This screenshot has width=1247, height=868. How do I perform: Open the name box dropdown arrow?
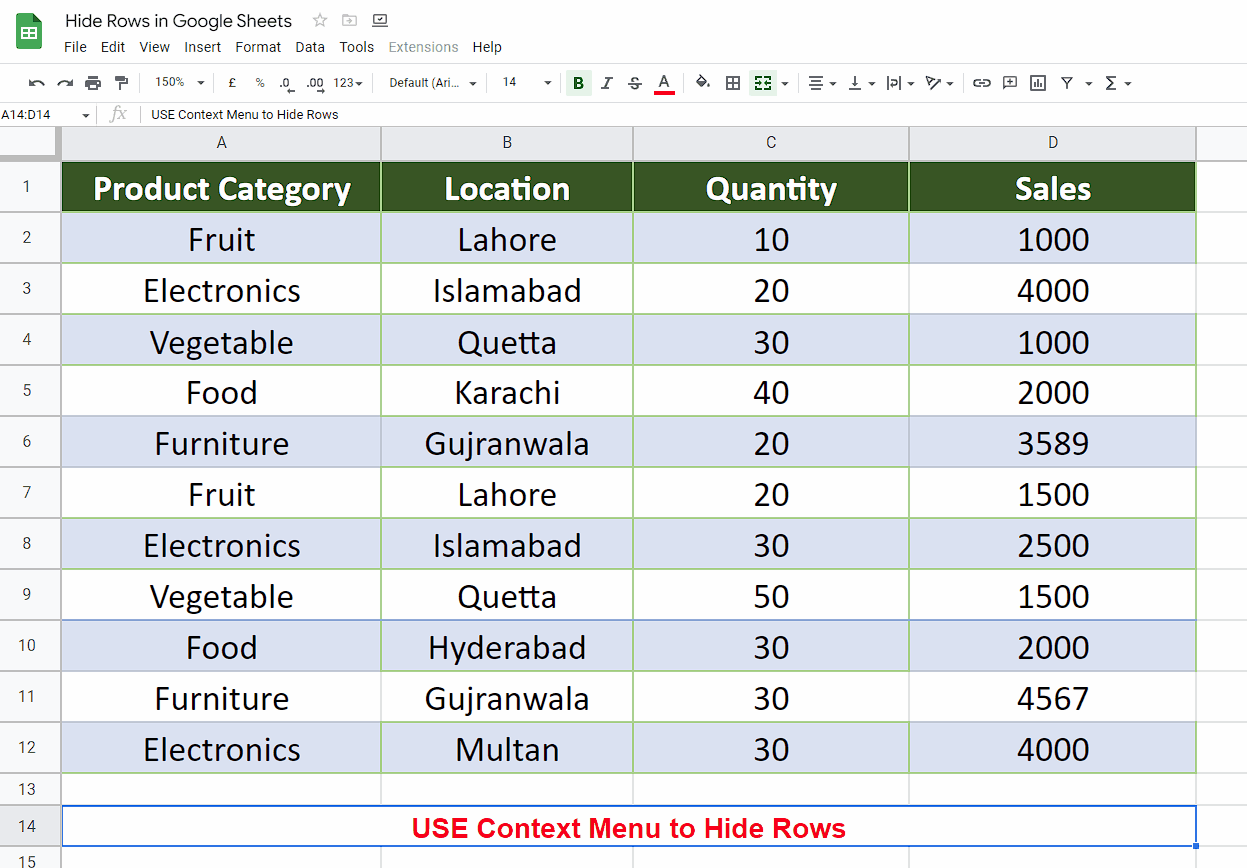point(85,115)
